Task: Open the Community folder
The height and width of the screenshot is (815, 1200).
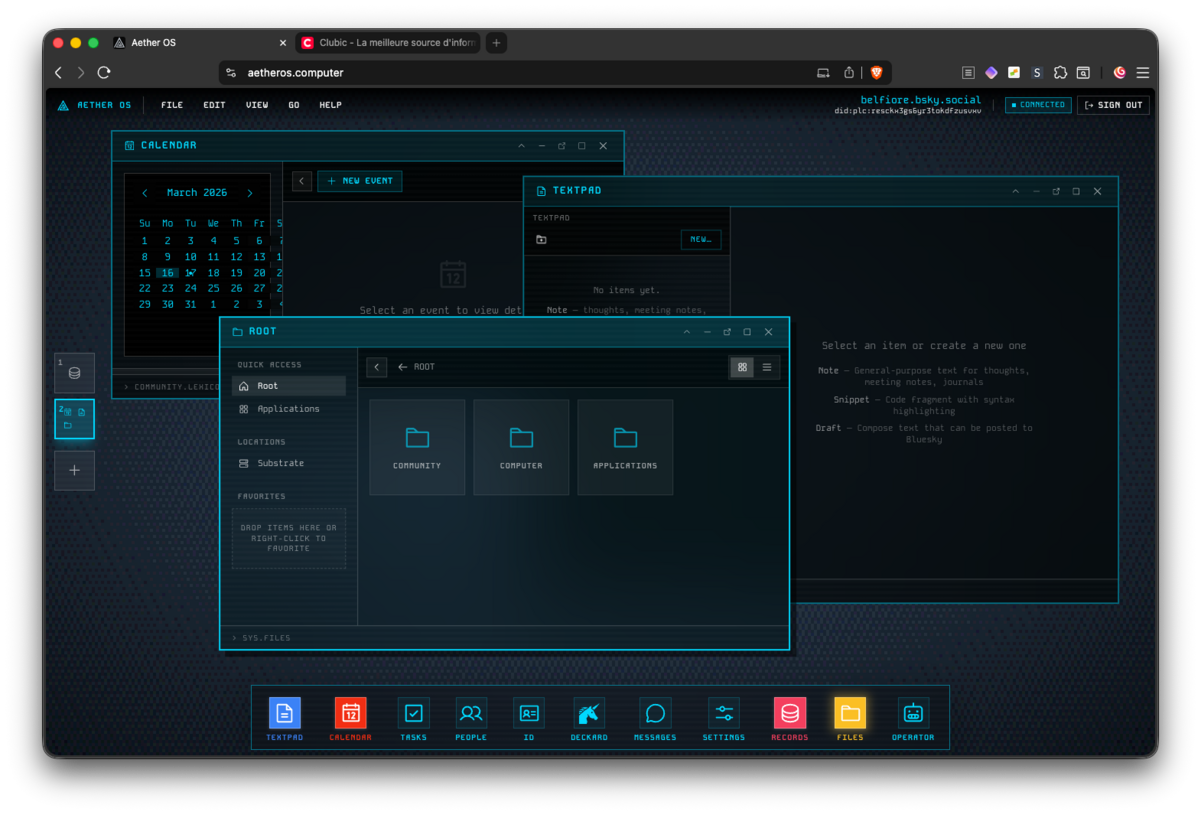Action: pos(417,447)
